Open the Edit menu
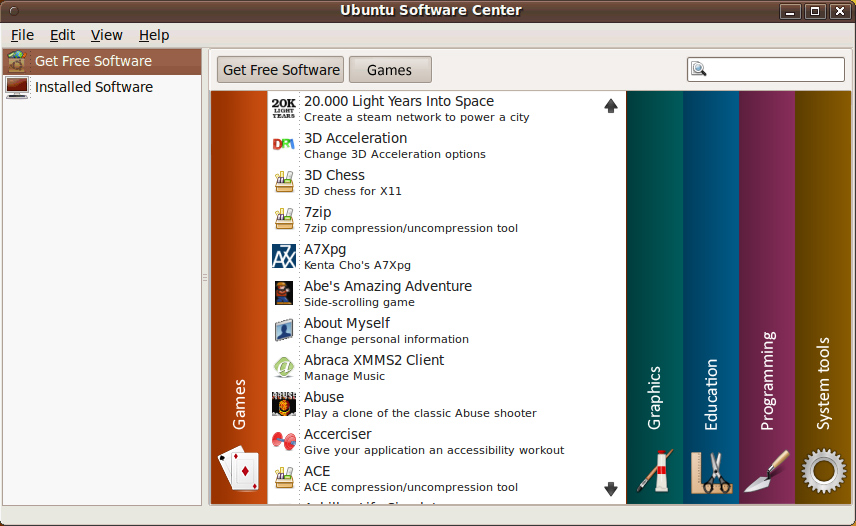The image size is (856, 526). pyautogui.click(x=62, y=35)
